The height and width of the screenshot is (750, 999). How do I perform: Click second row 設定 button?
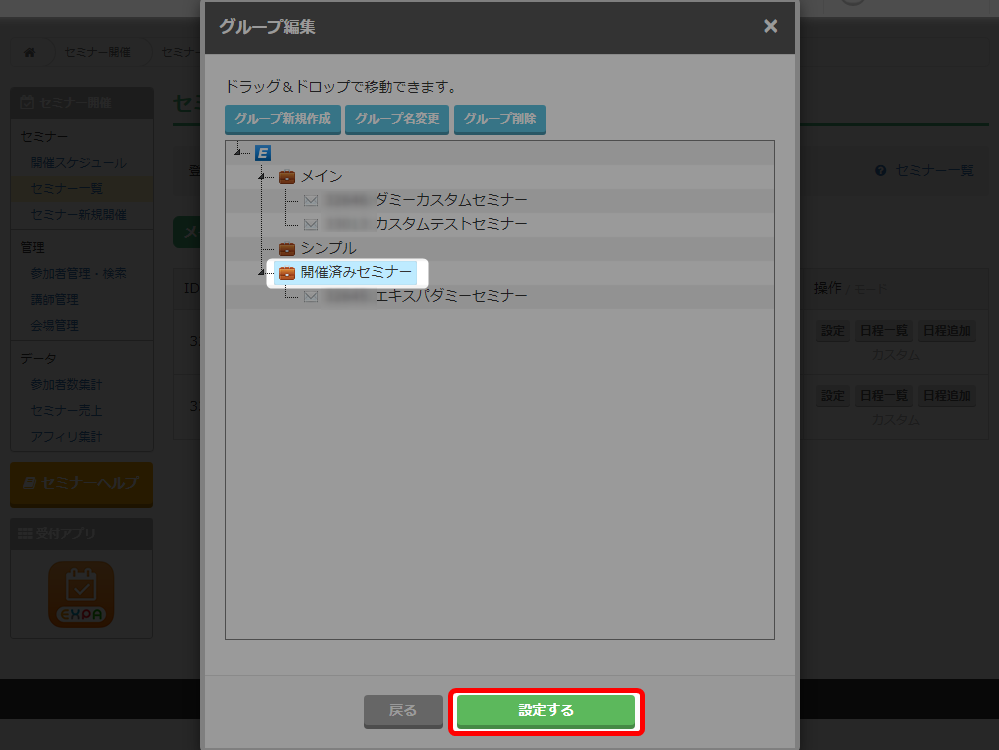point(833,396)
